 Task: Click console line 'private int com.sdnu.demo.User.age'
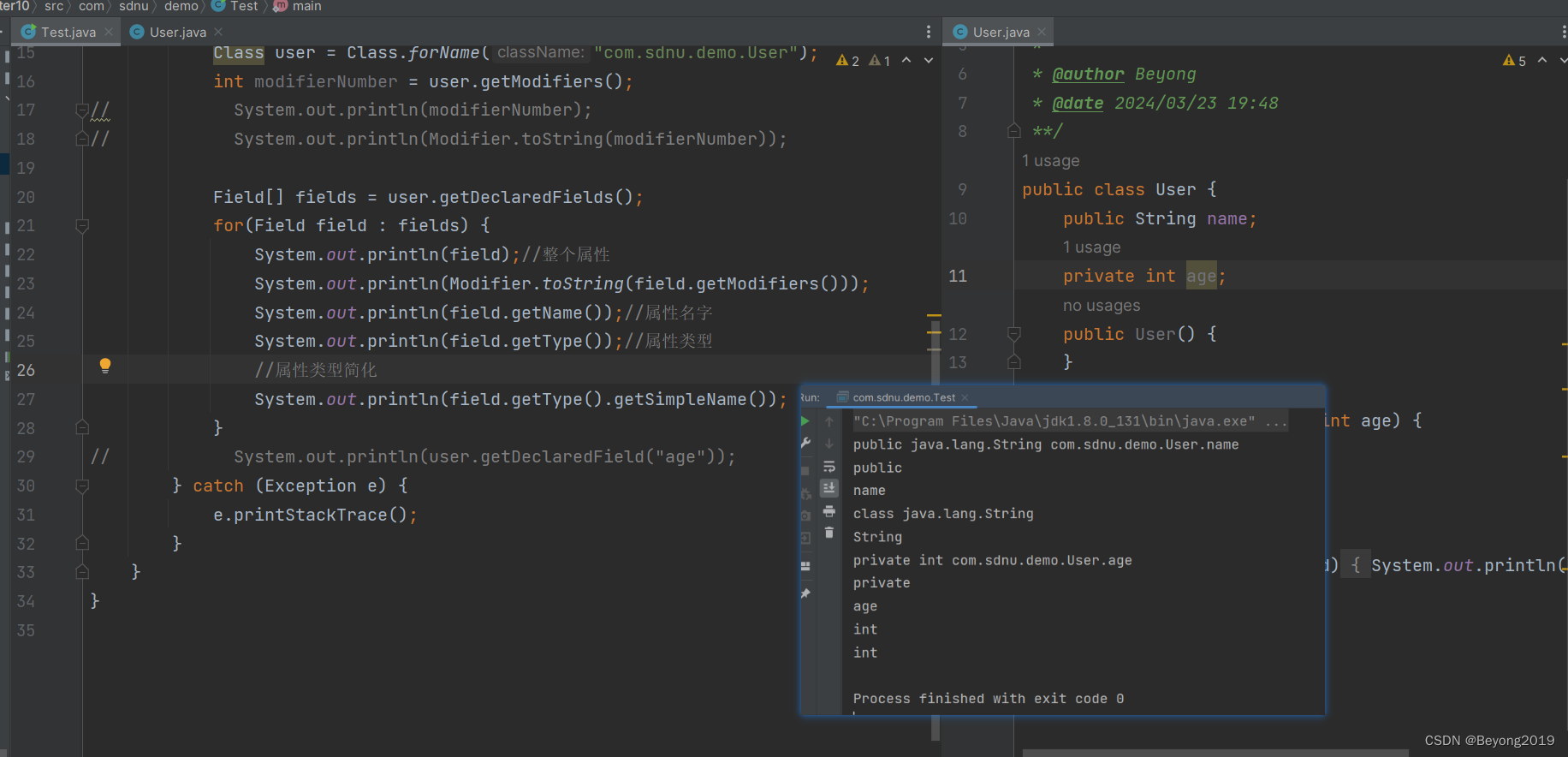pyautogui.click(x=992, y=560)
